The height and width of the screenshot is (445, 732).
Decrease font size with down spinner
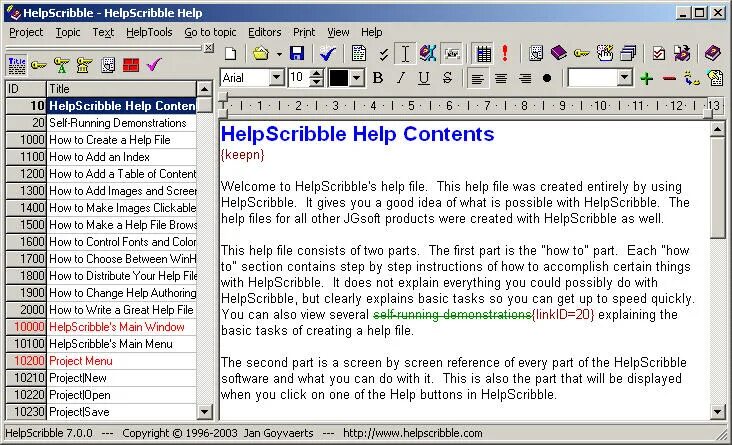pos(317,82)
